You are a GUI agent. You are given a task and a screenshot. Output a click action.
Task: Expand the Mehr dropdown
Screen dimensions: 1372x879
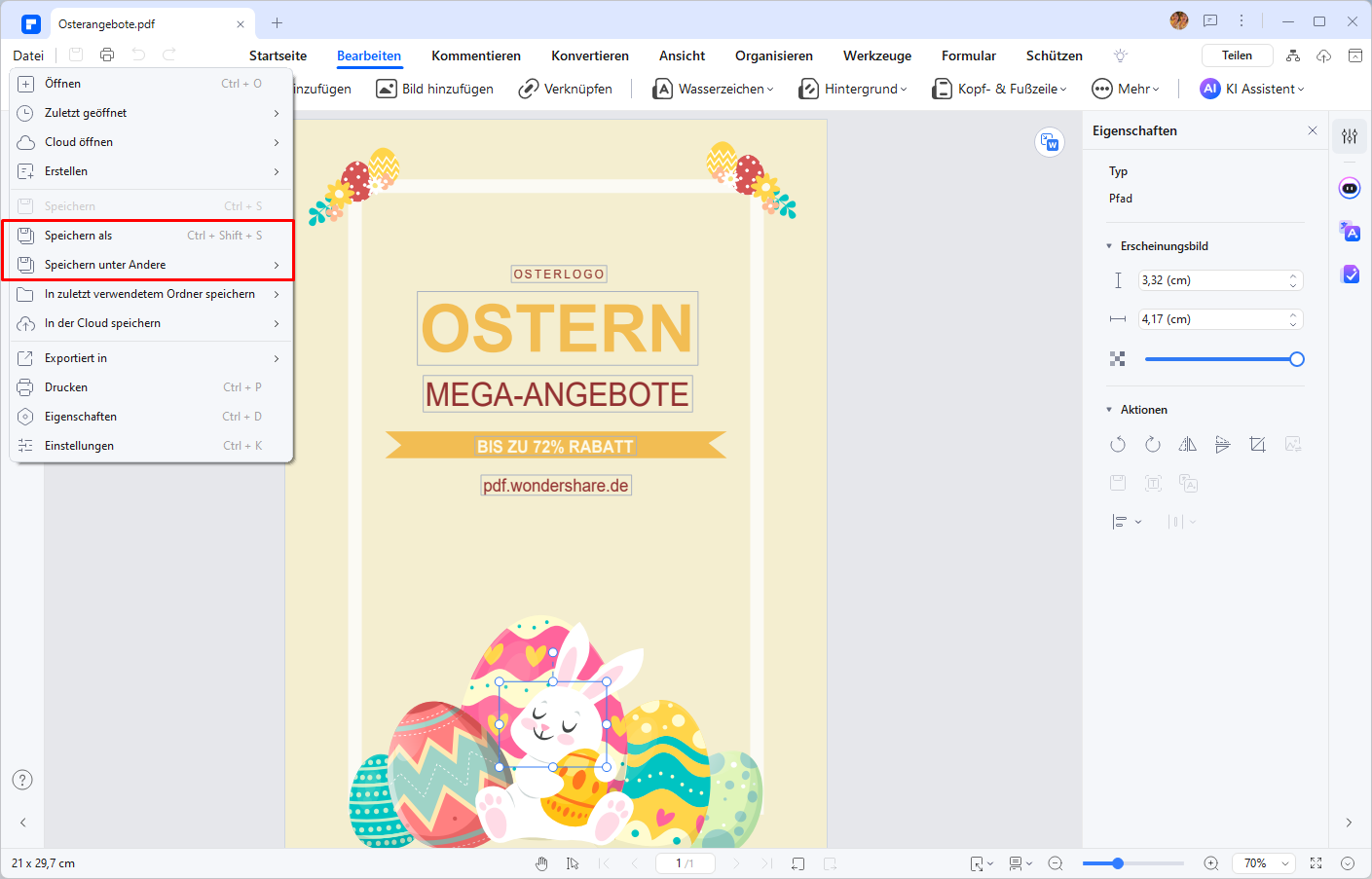tap(1126, 89)
